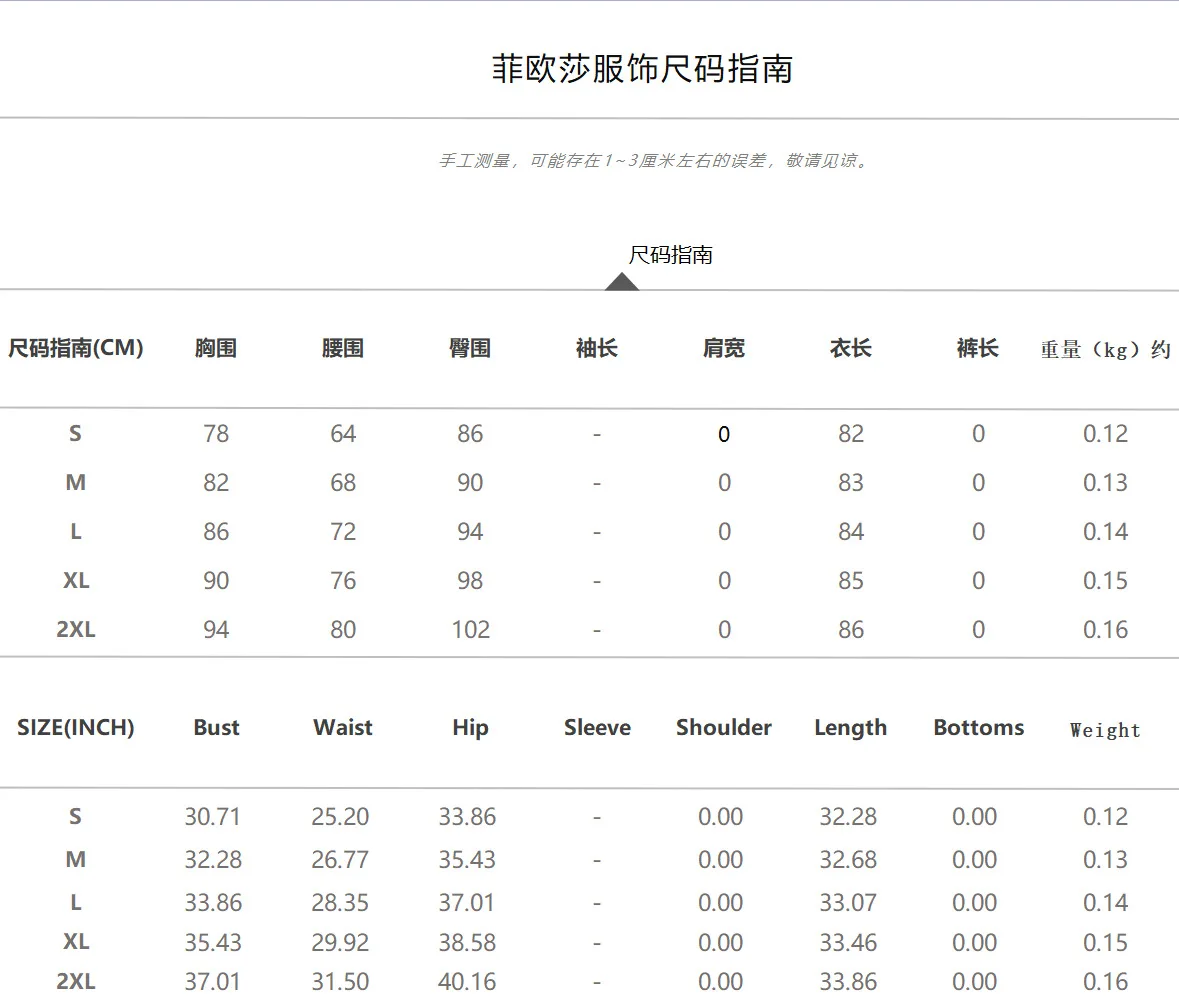The height and width of the screenshot is (1000, 1179).
Task: Click the 菲欧莎服饰尺码指南 page title
Action: 642,69
